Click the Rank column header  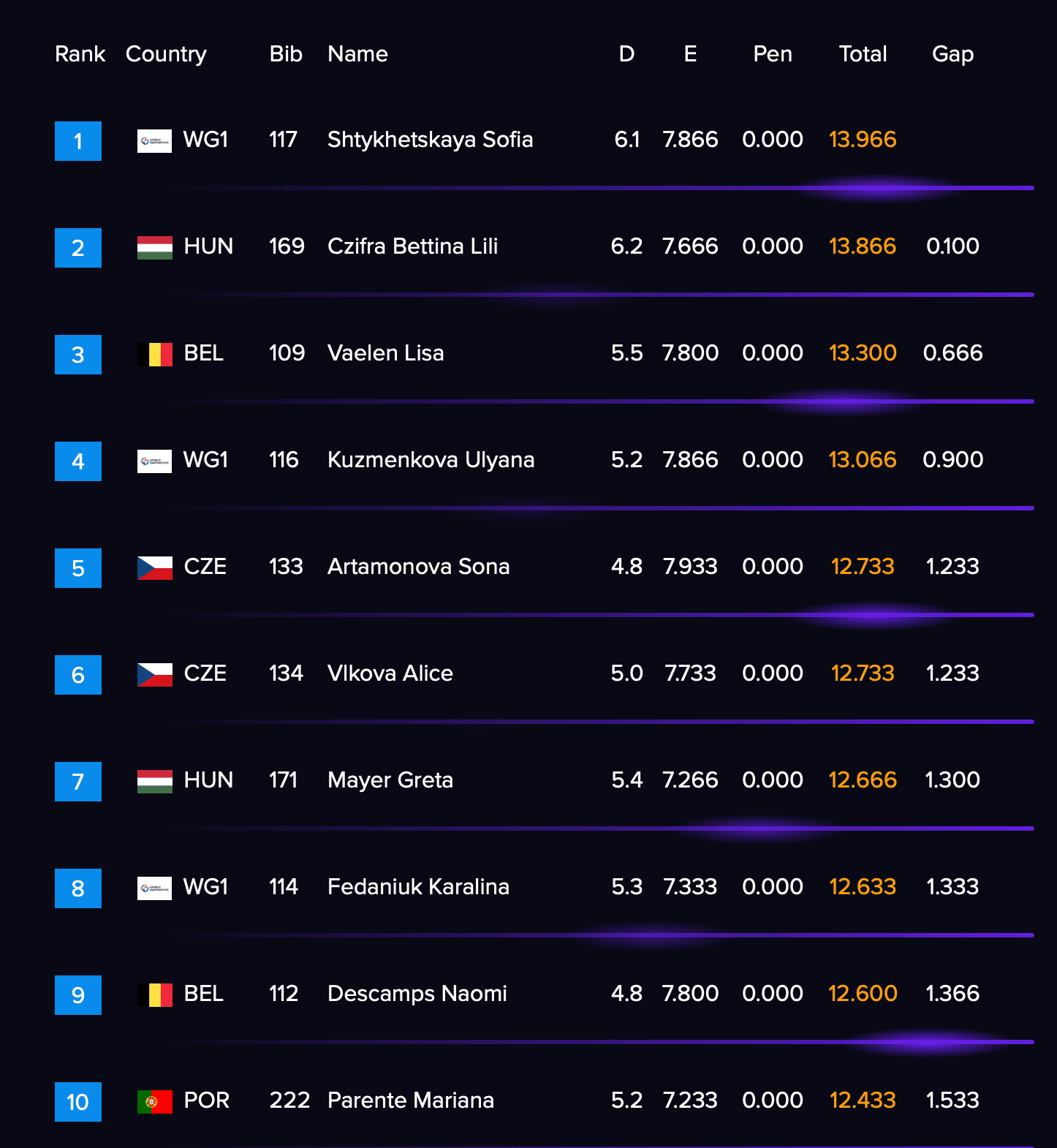pyautogui.click(x=80, y=54)
